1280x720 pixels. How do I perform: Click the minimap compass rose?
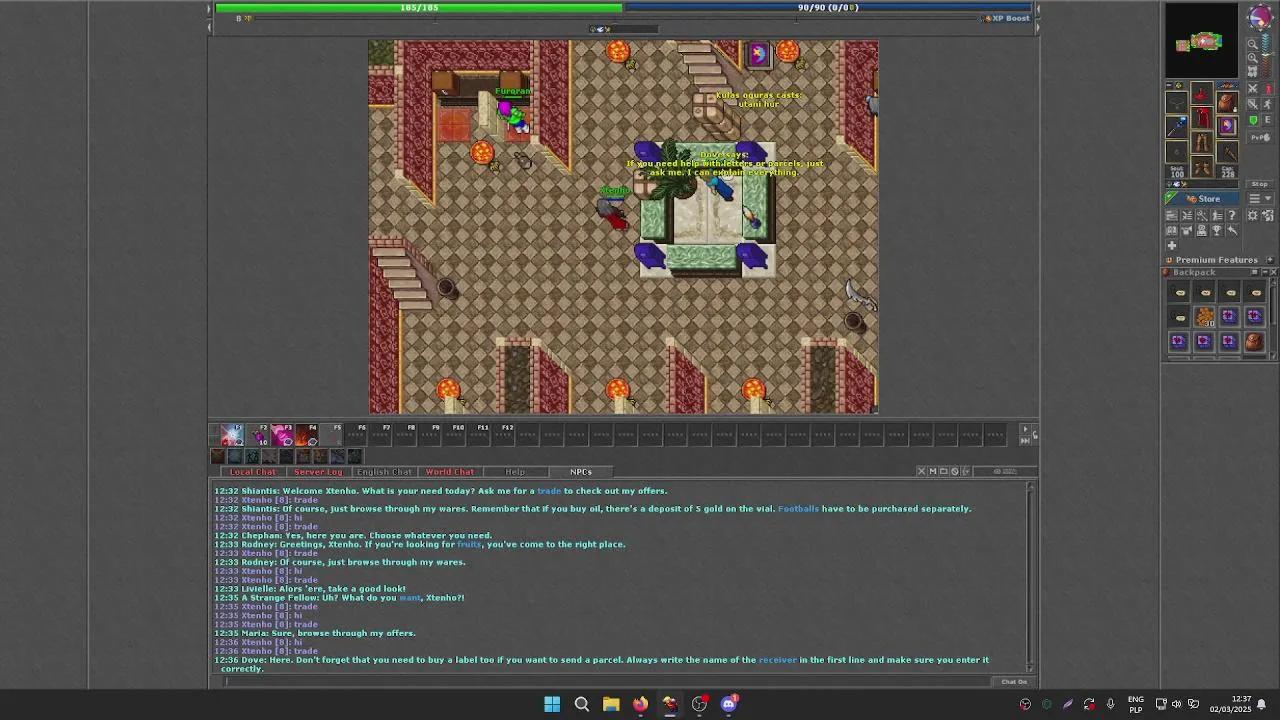(1260, 18)
